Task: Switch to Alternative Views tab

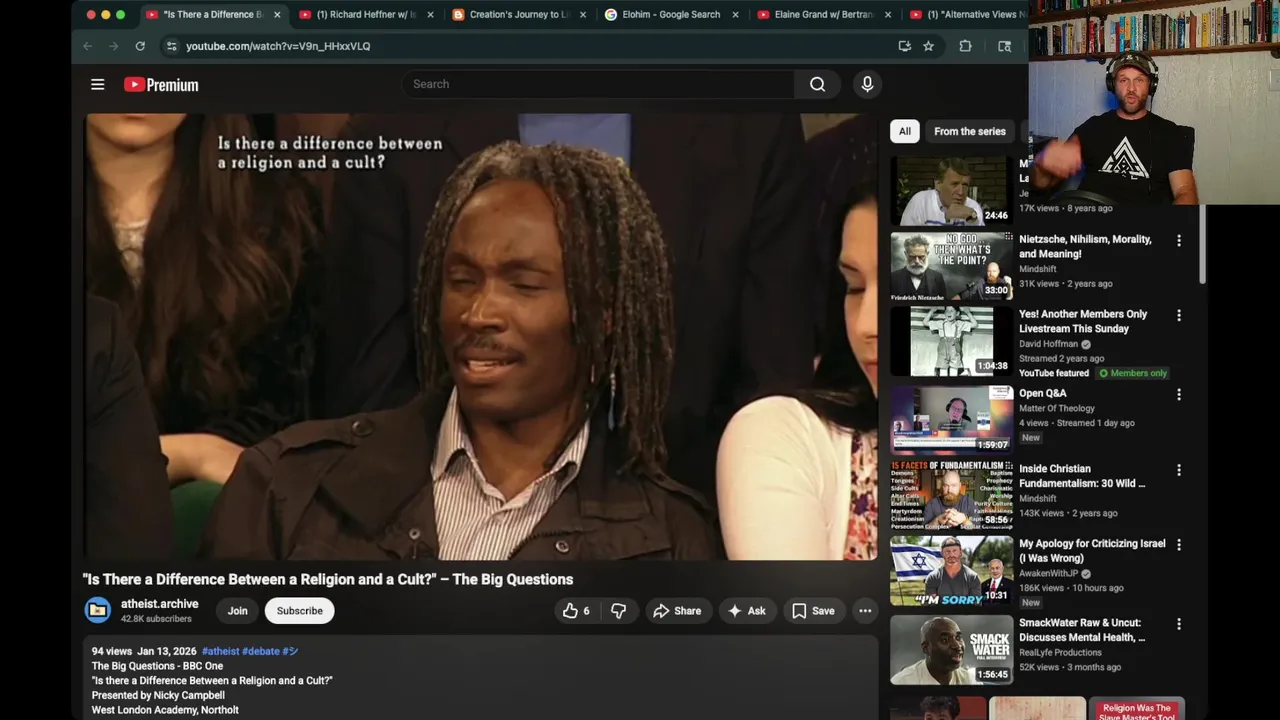Action: pyautogui.click(x=967, y=15)
